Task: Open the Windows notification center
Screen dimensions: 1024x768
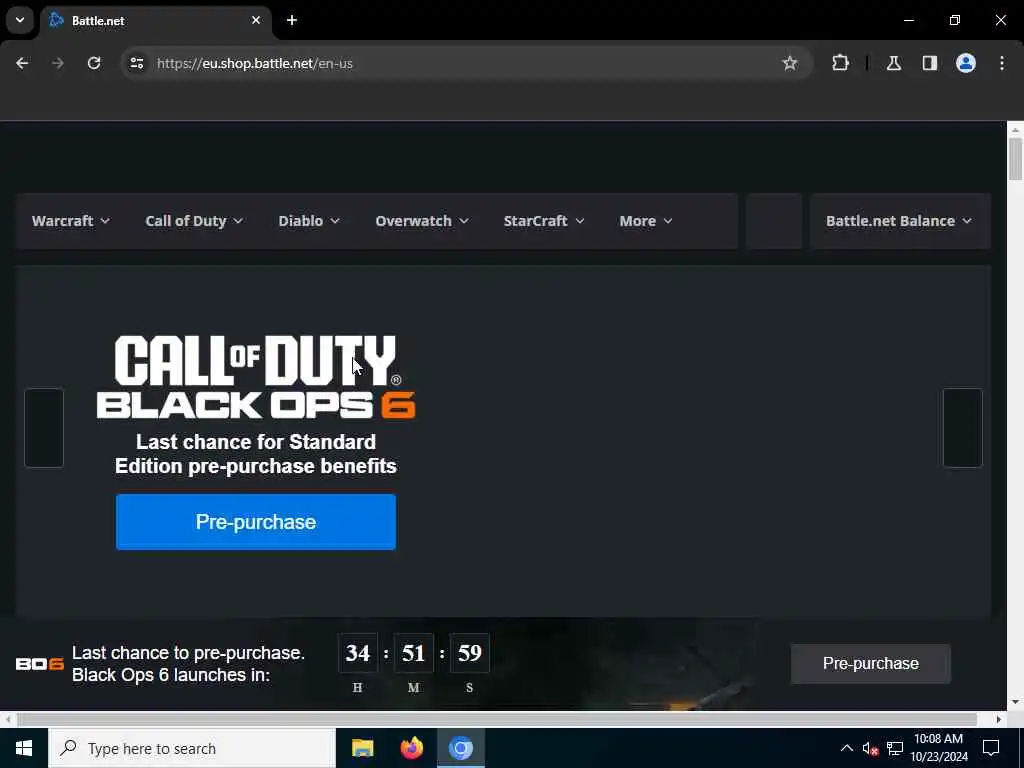Action: point(991,748)
